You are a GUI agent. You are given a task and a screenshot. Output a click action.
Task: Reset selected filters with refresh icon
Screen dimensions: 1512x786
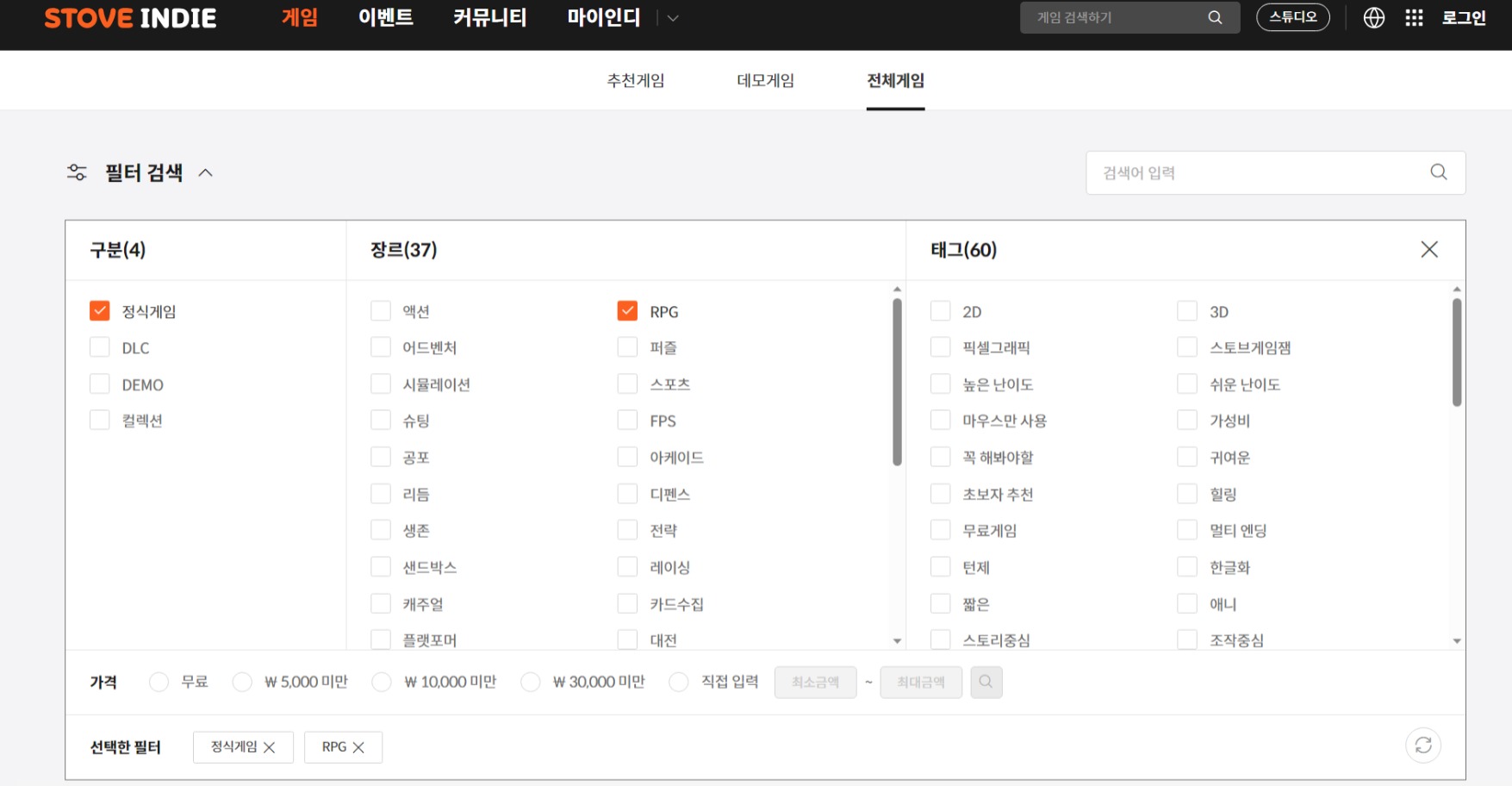(1422, 745)
